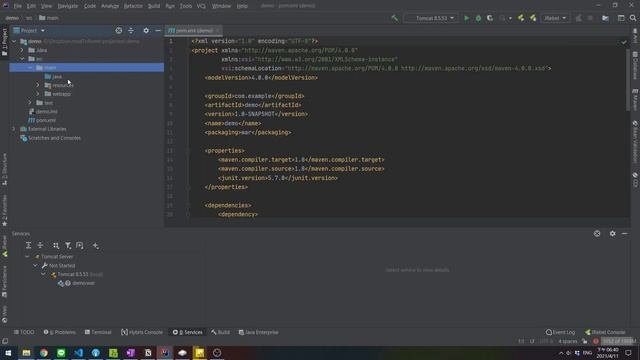This screenshot has width=640, height=360.
Task: Open the Project view selector dropdown
Action: click(29, 31)
